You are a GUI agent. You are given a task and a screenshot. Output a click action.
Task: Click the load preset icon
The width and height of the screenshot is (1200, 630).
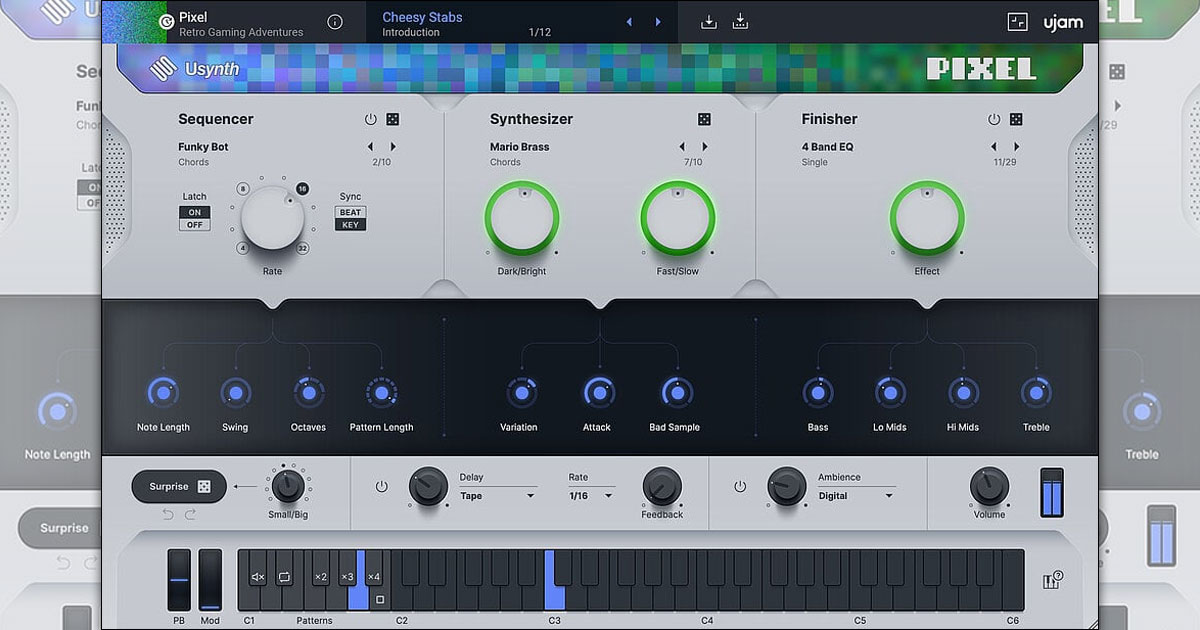pos(709,22)
